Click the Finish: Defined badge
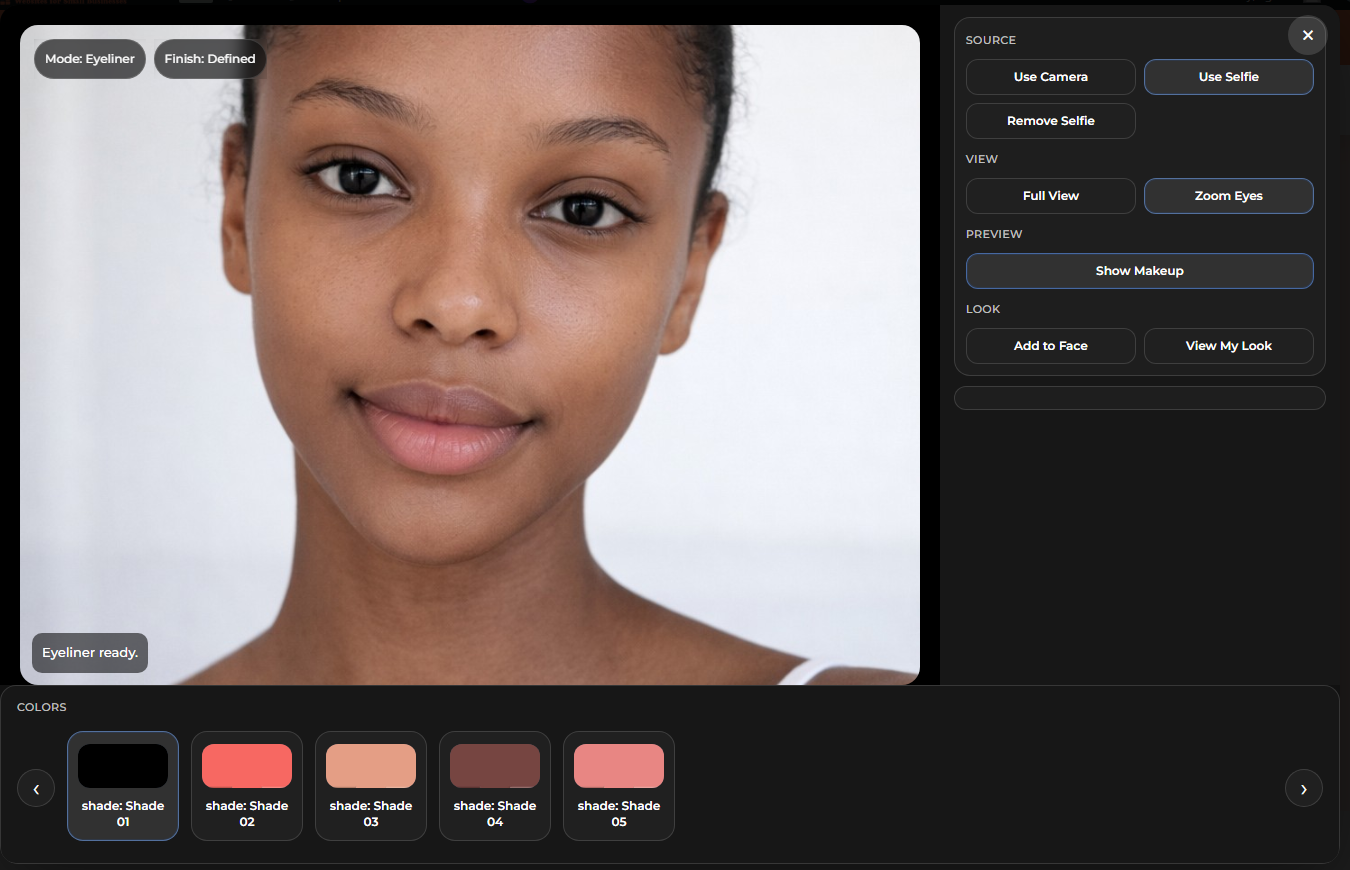This screenshot has height=870, width=1350. [x=209, y=58]
